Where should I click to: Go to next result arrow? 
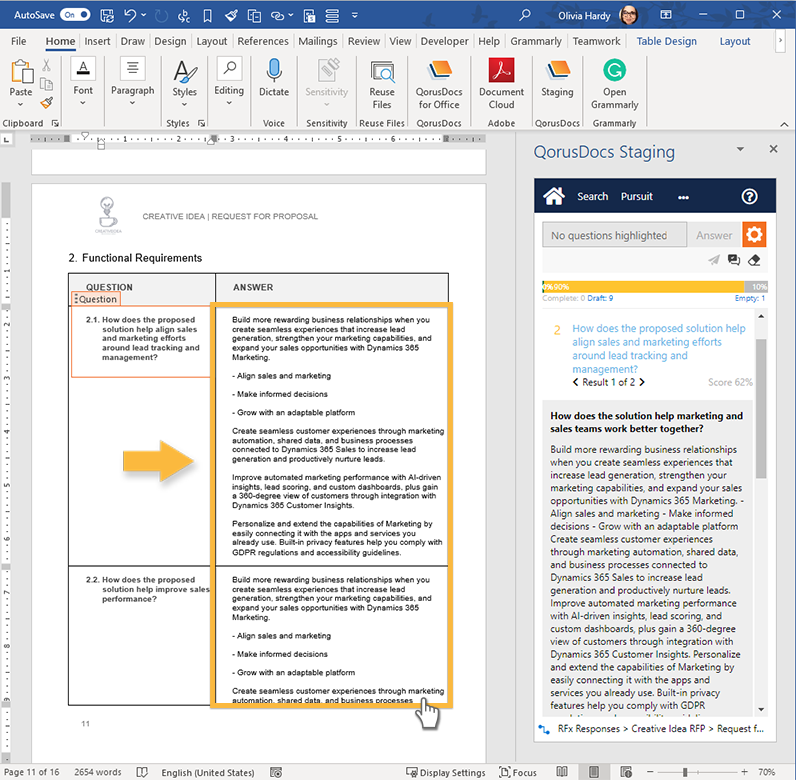(642, 382)
